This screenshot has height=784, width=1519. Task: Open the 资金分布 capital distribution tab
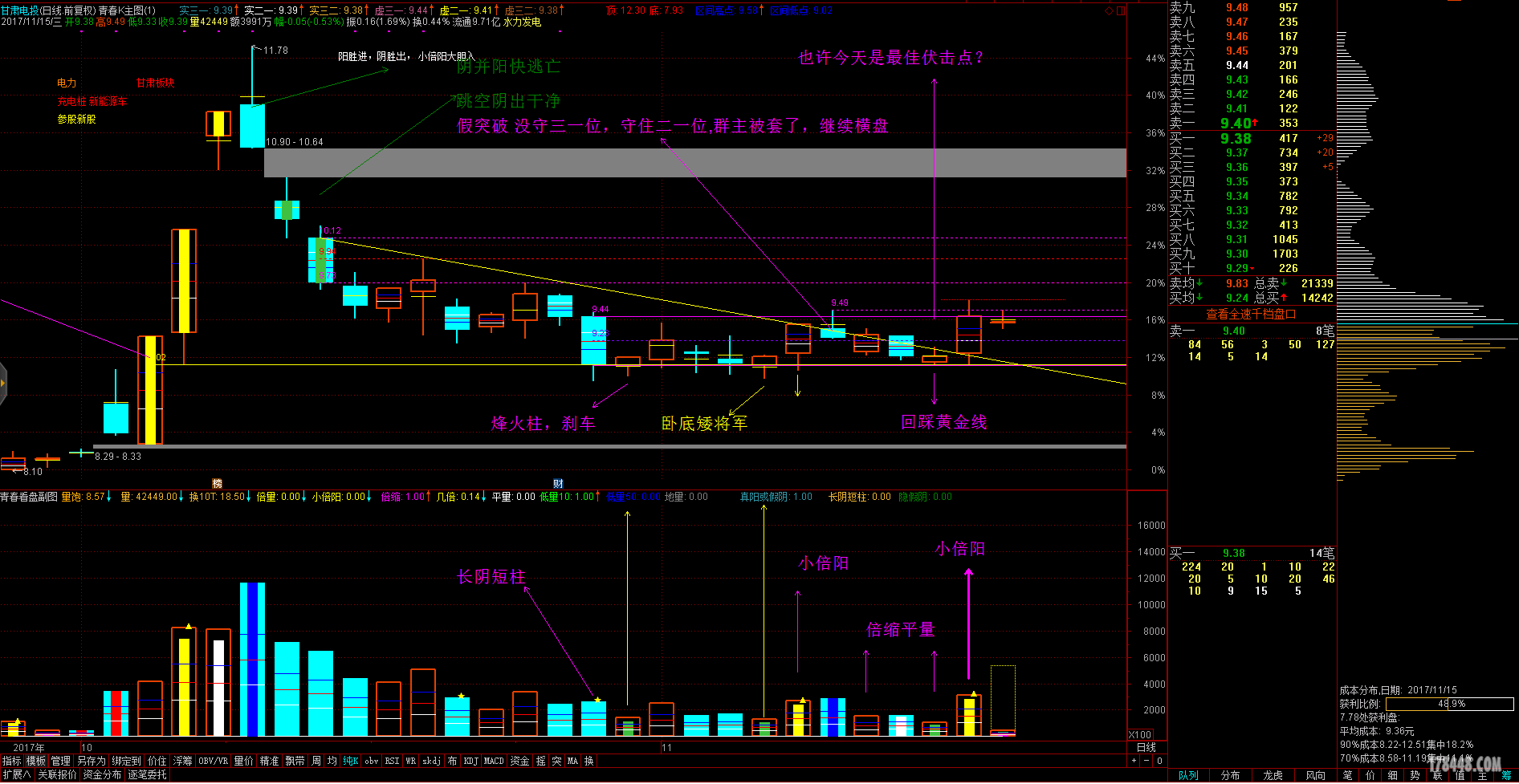tap(102, 774)
